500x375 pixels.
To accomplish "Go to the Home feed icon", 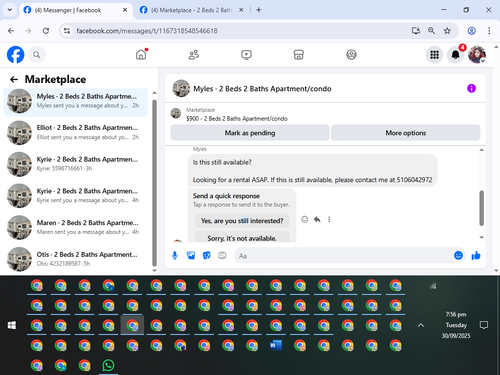I will click(x=141, y=54).
